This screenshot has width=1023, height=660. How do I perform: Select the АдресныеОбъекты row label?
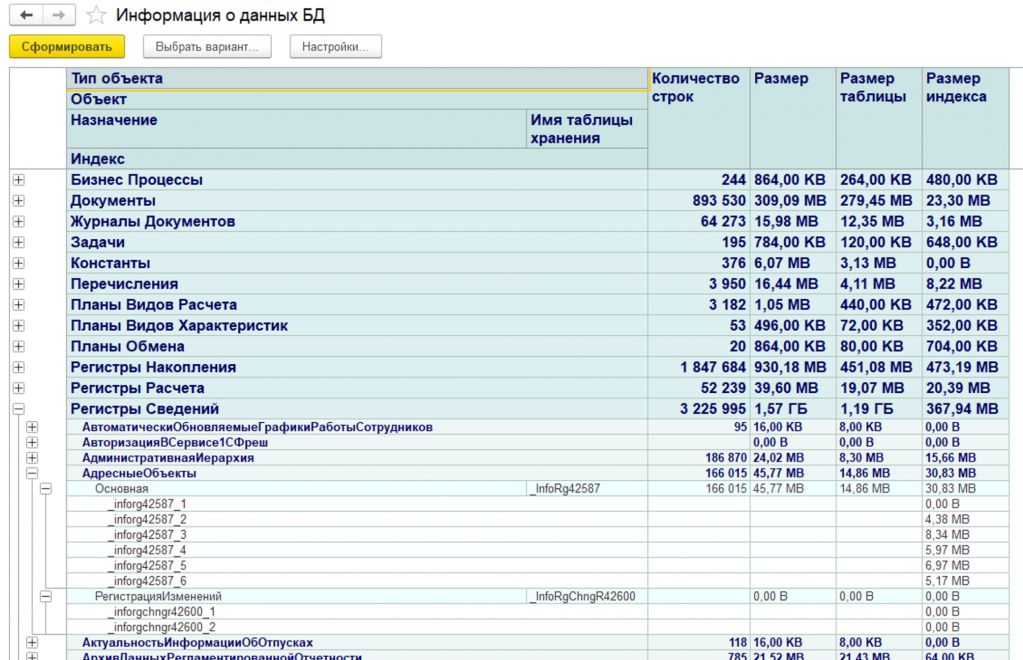tap(139, 473)
